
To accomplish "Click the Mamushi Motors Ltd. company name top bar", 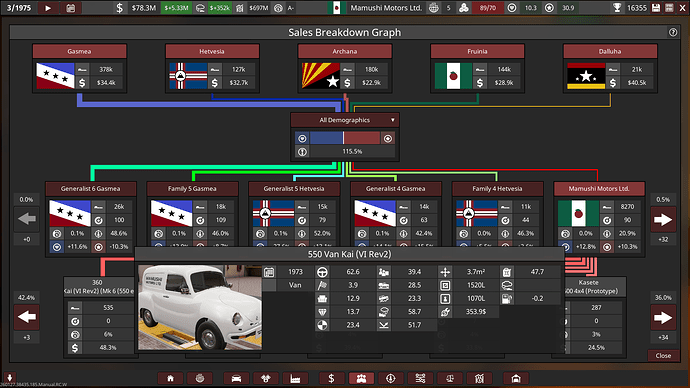I will click(386, 8).
